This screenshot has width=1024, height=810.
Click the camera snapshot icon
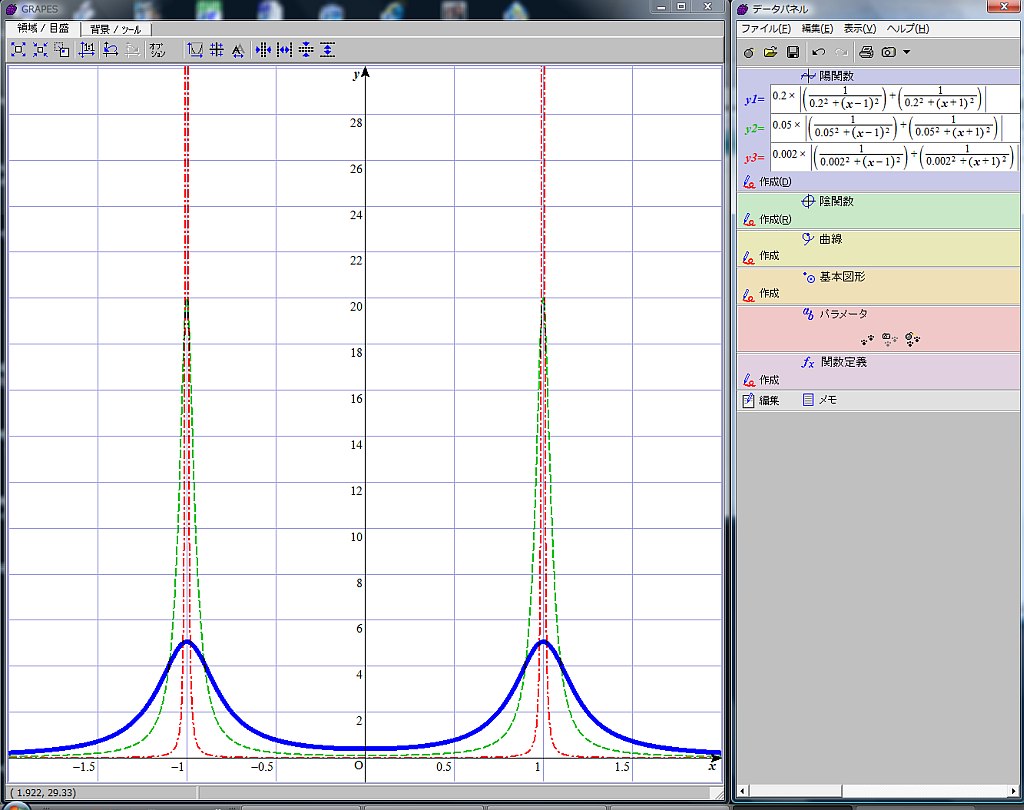point(887,51)
